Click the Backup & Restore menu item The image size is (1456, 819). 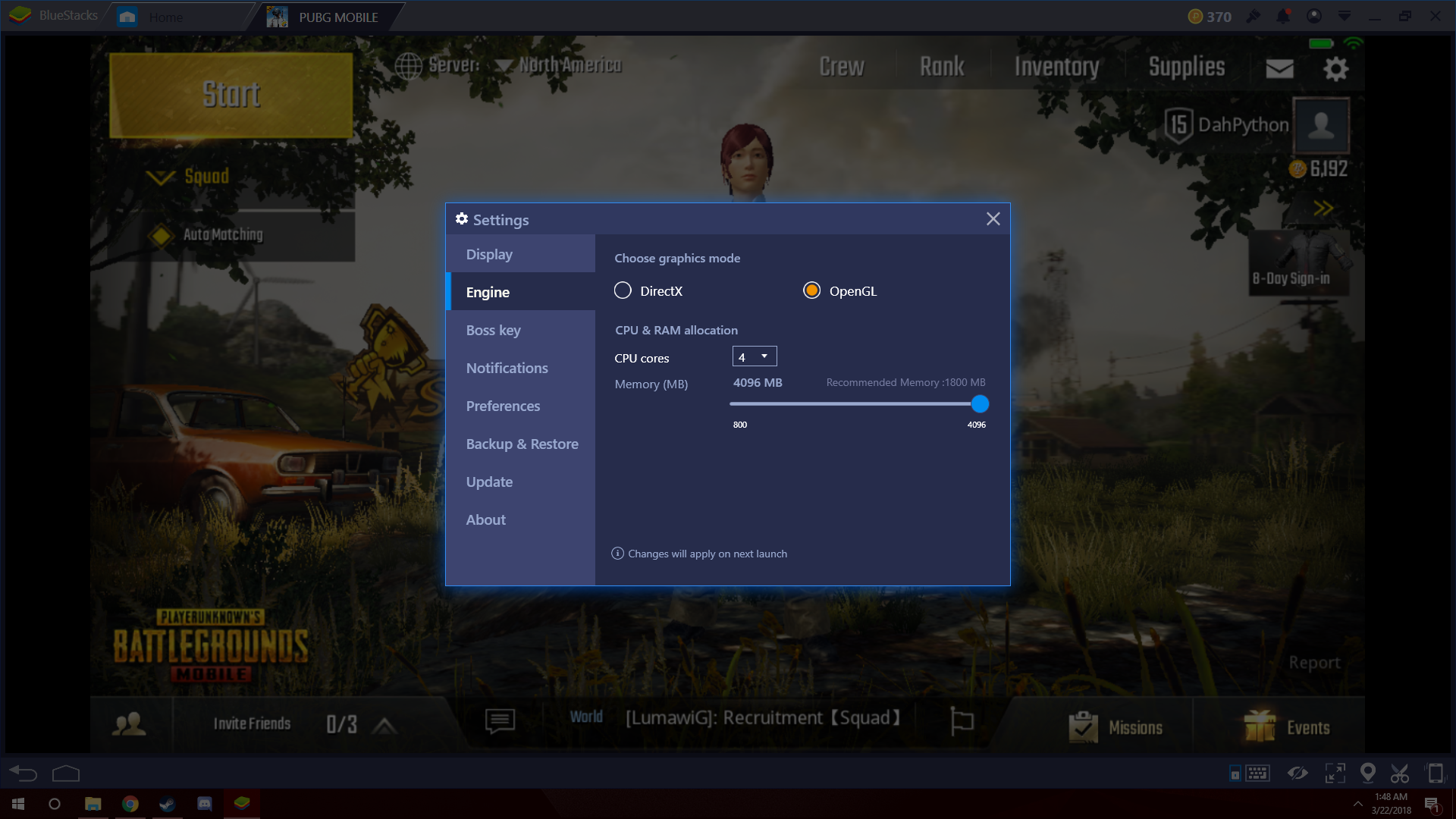(522, 443)
